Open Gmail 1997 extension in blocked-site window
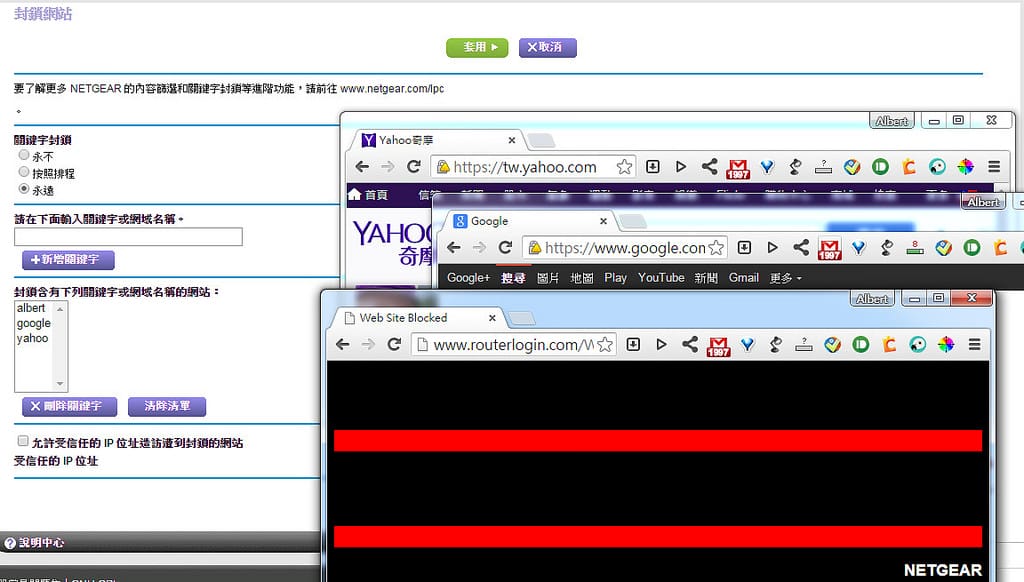Image resolution: width=1024 pixels, height=582 pixels. coord(718,346)
